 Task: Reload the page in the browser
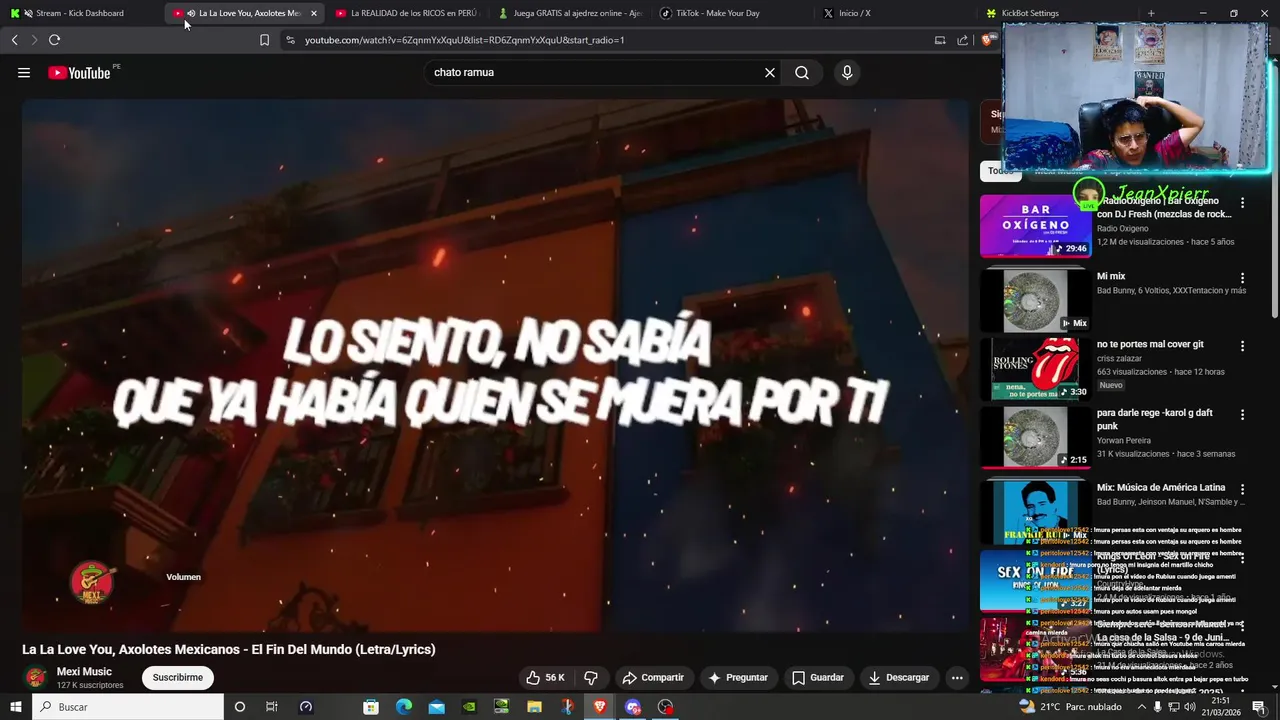pyautogui.click(x=54, y=40)
